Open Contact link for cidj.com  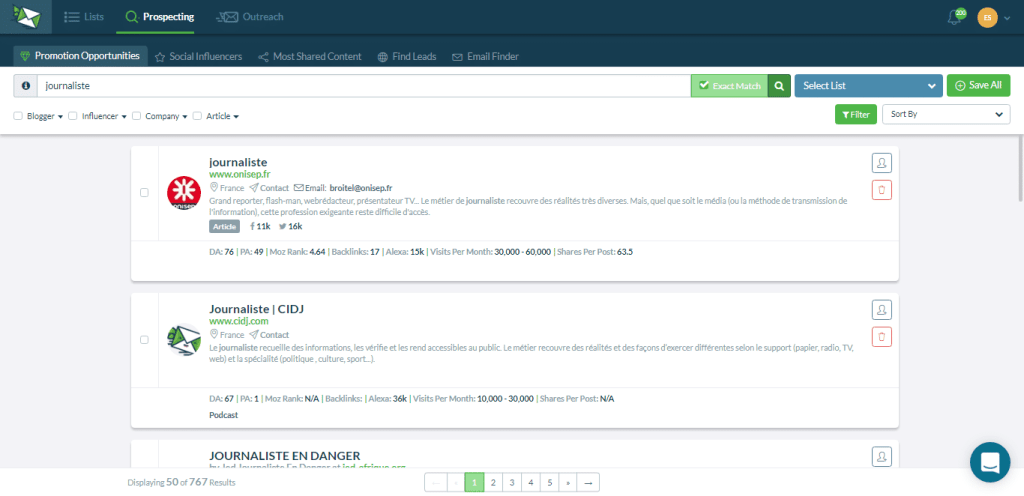pyautogui.click(x=269, y=335)
